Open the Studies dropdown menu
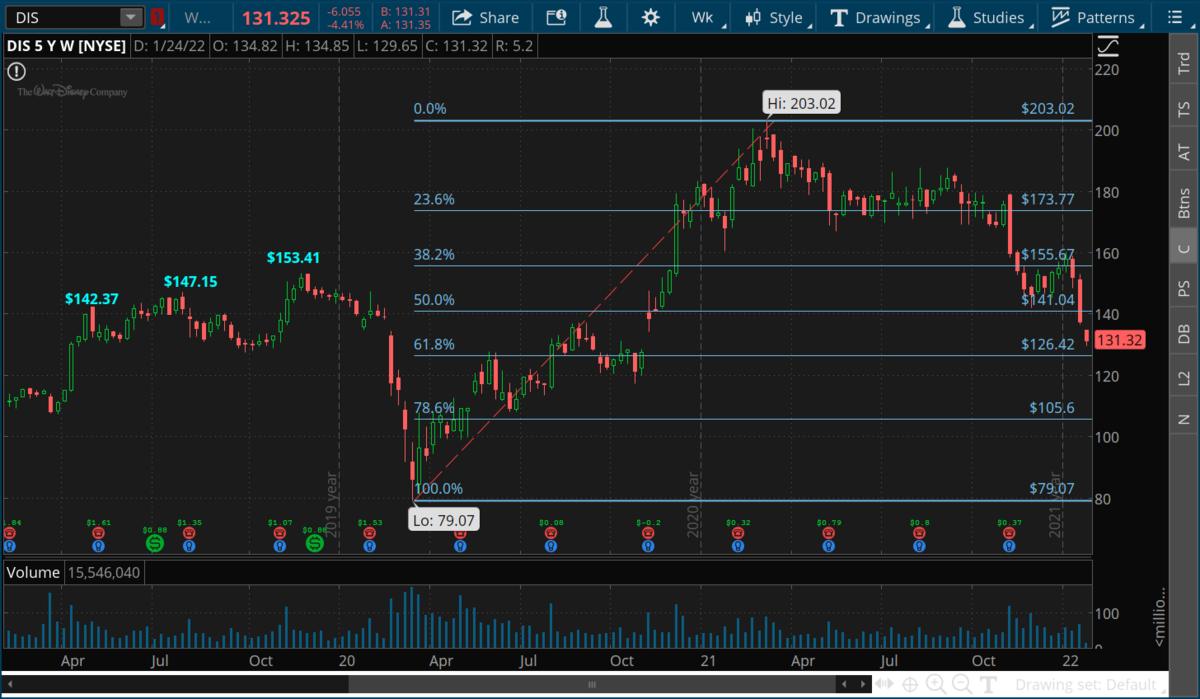The width and height of the screenshot is (1200, 699). pyautogui.click(x=986, y=17)
